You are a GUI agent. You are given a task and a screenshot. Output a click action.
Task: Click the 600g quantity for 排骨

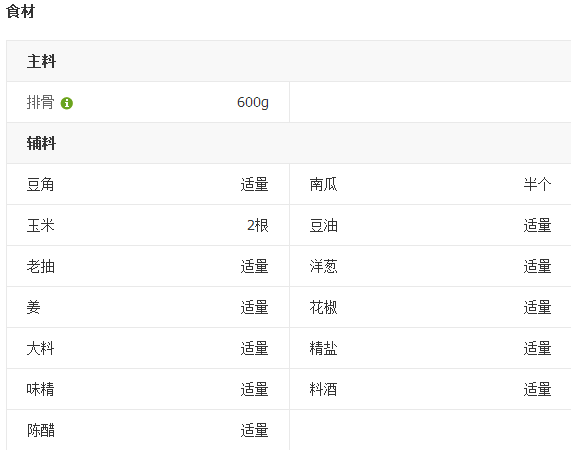coord(253,102)
